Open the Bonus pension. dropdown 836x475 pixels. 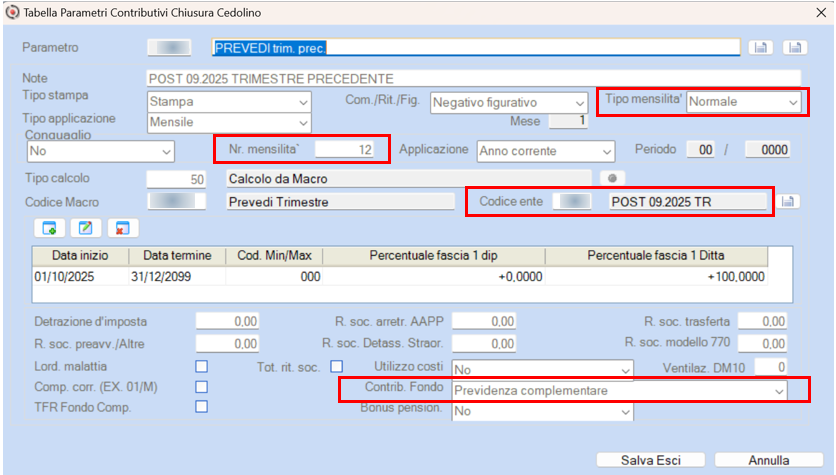(543, 411)
